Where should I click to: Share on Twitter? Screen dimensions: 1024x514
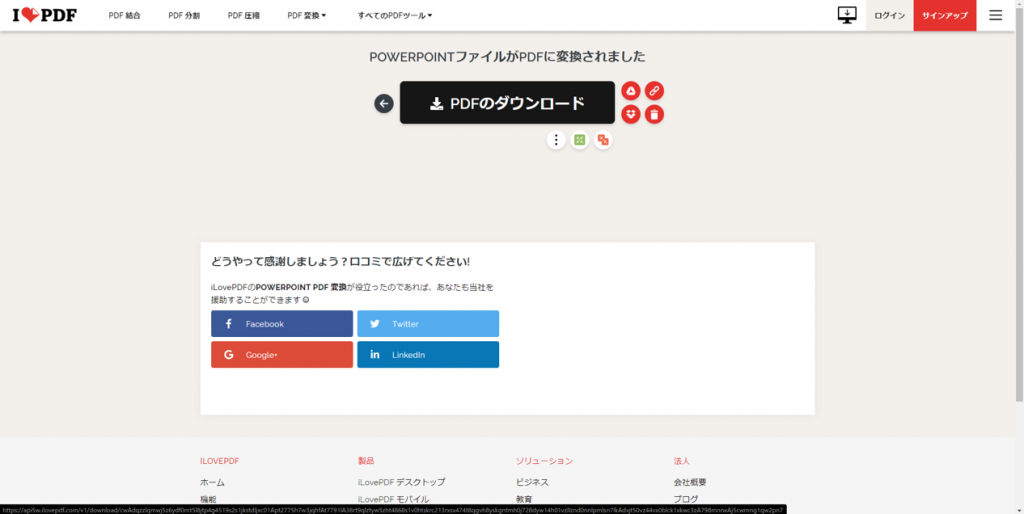[428, 324]
